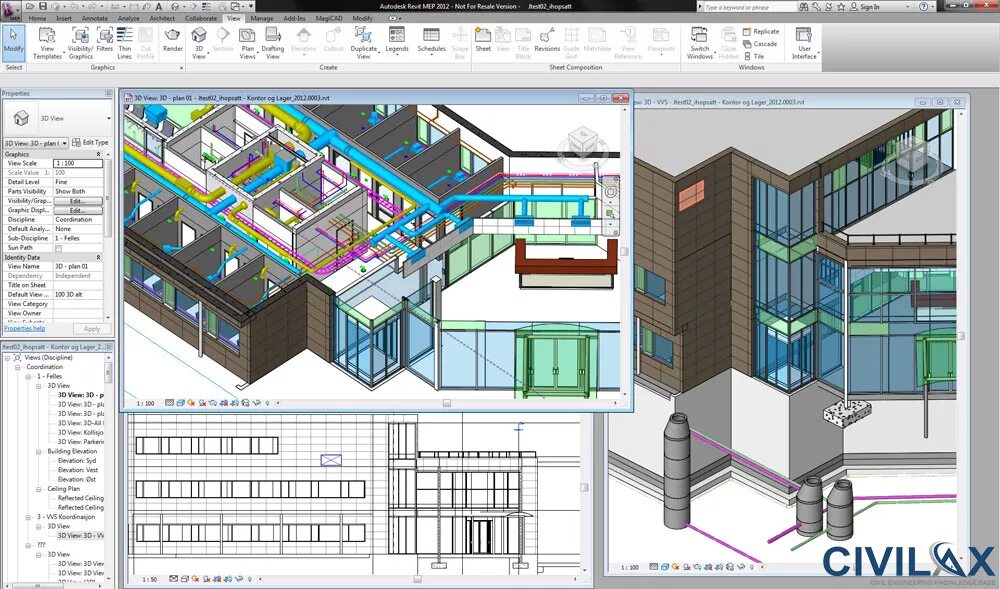The image size is (1000, 589).
Task: Click Replicate window command
Action: 761,31
